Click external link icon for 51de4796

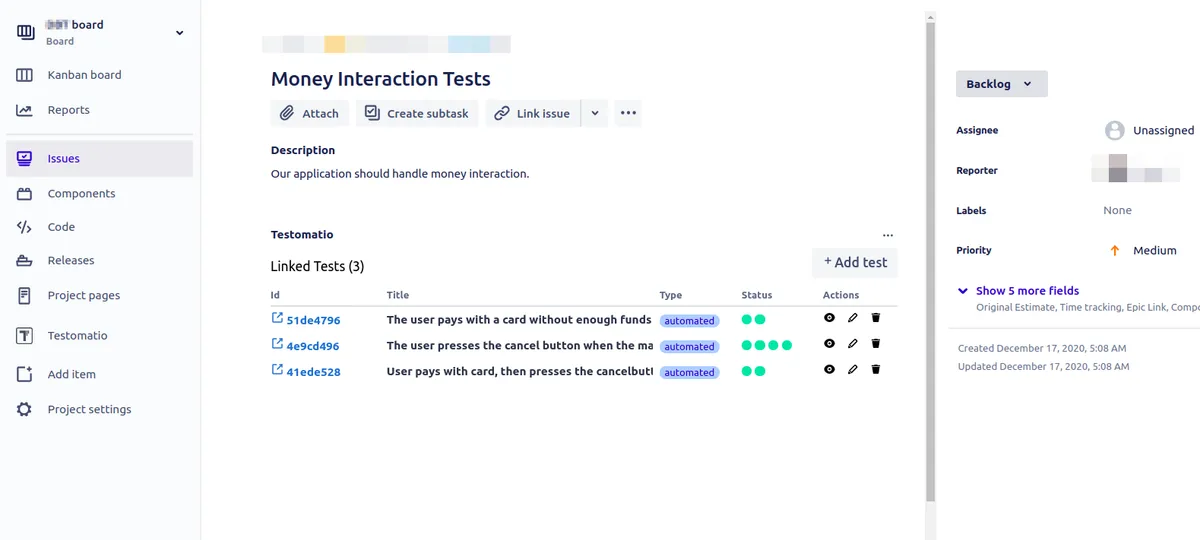coord(277,318)
